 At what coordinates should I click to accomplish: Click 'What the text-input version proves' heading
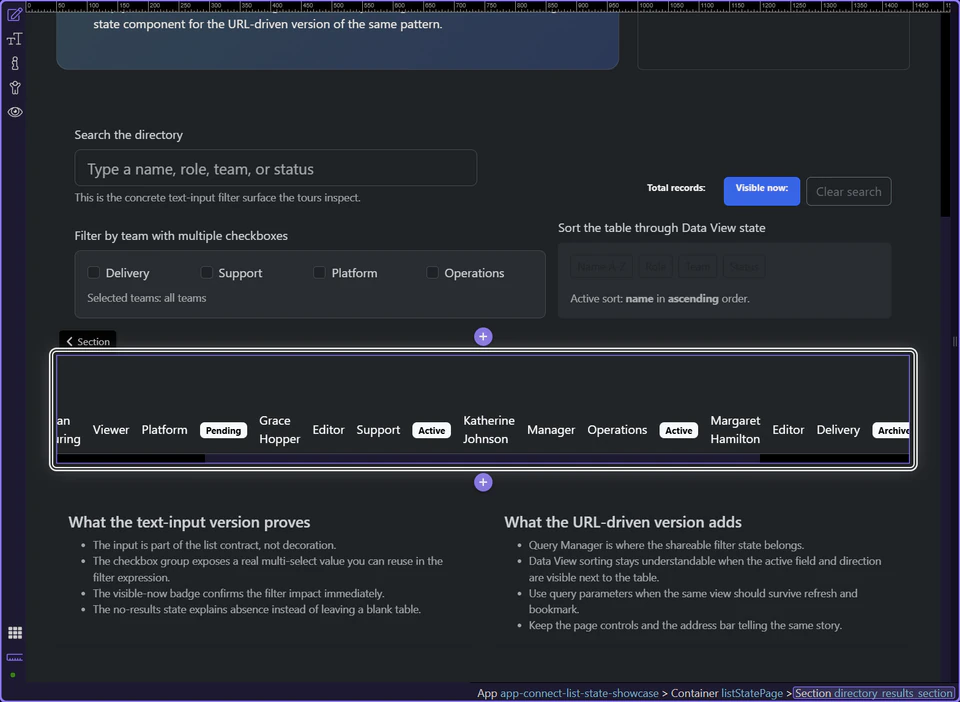[189, 522]
